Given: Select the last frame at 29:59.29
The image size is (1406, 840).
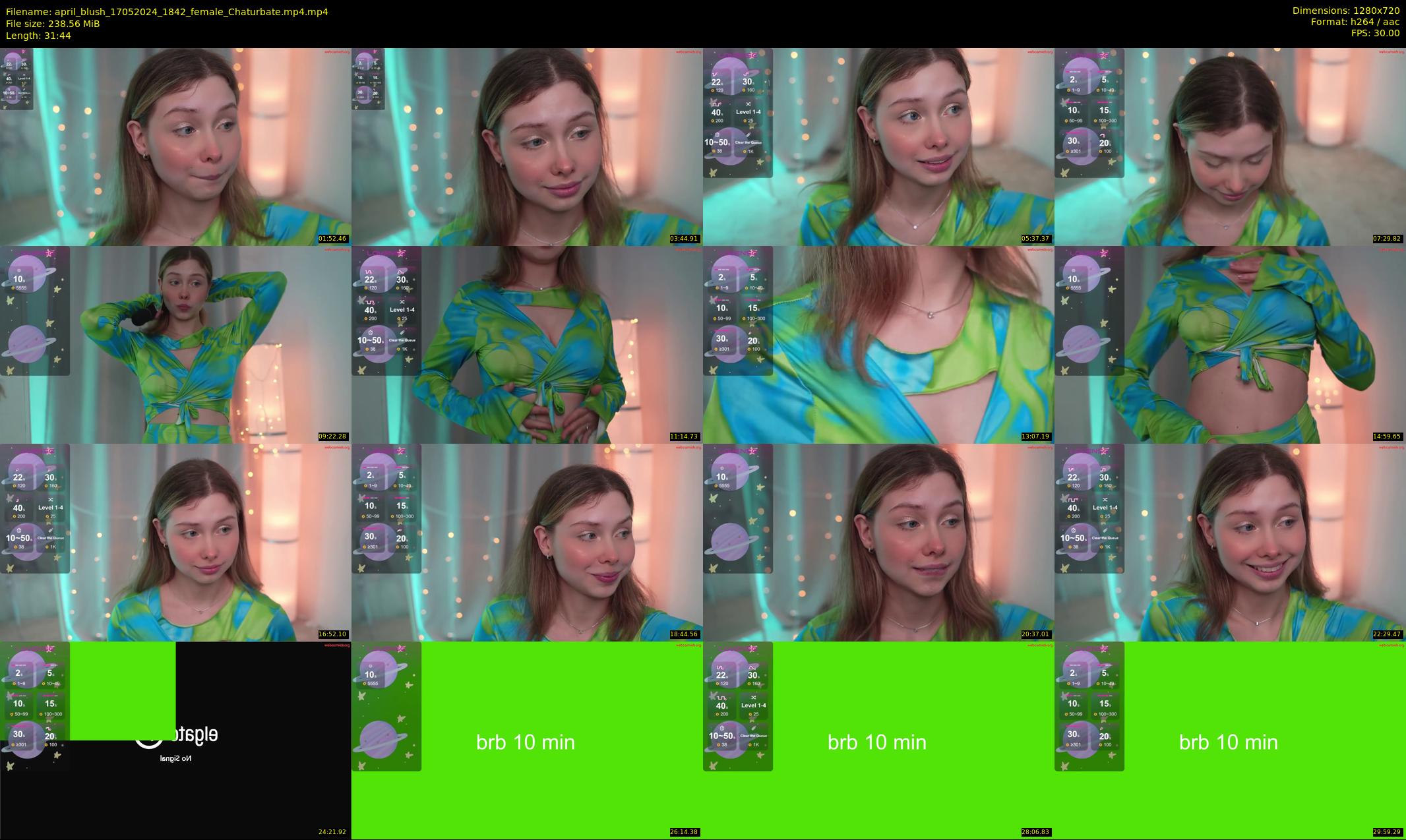Looking at the screenshot, I should click(1230, 740).
